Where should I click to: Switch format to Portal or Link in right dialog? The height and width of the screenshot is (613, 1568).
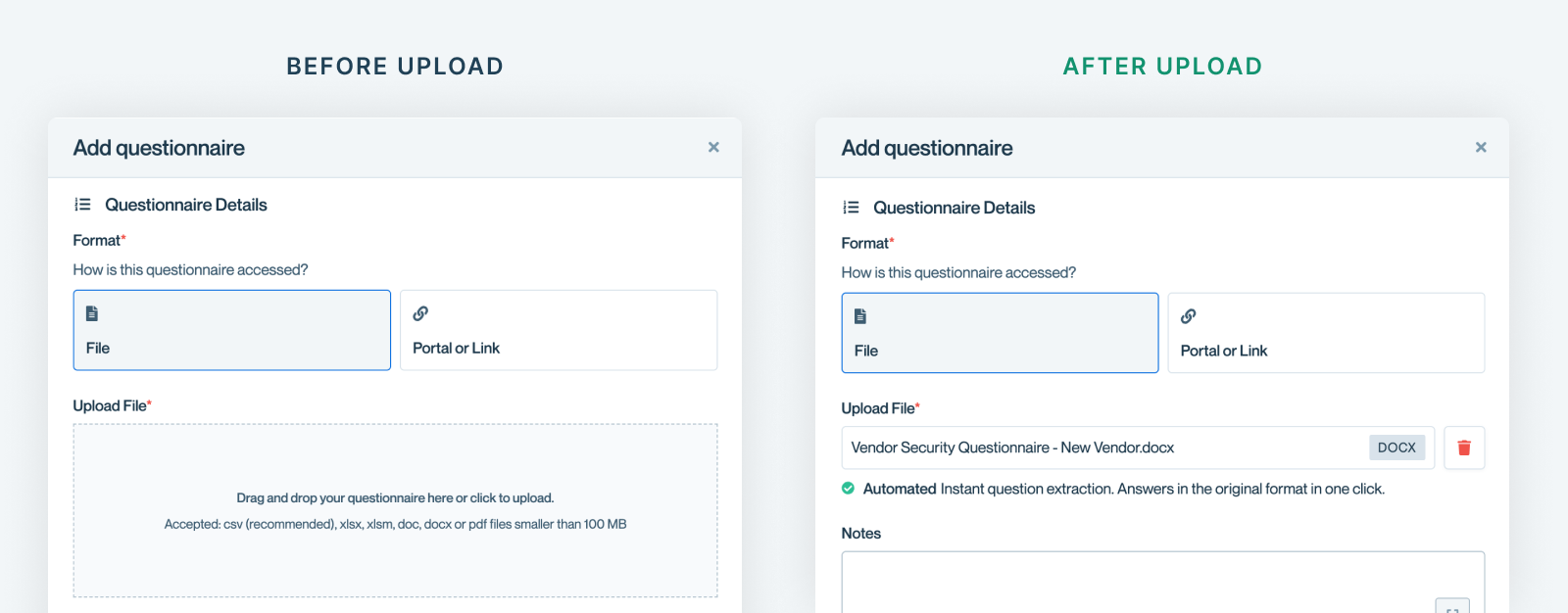(1326, 333)
